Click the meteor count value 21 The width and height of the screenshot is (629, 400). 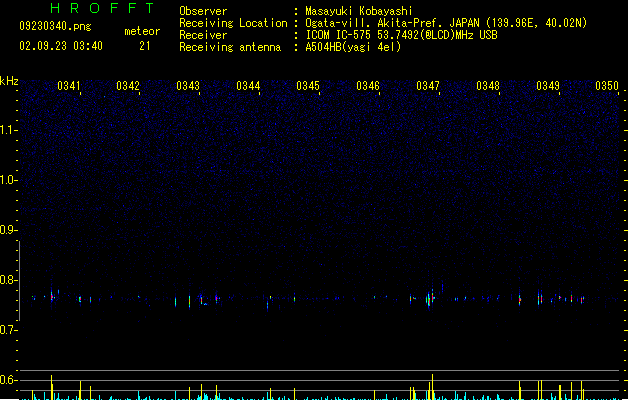click(145, 46)
